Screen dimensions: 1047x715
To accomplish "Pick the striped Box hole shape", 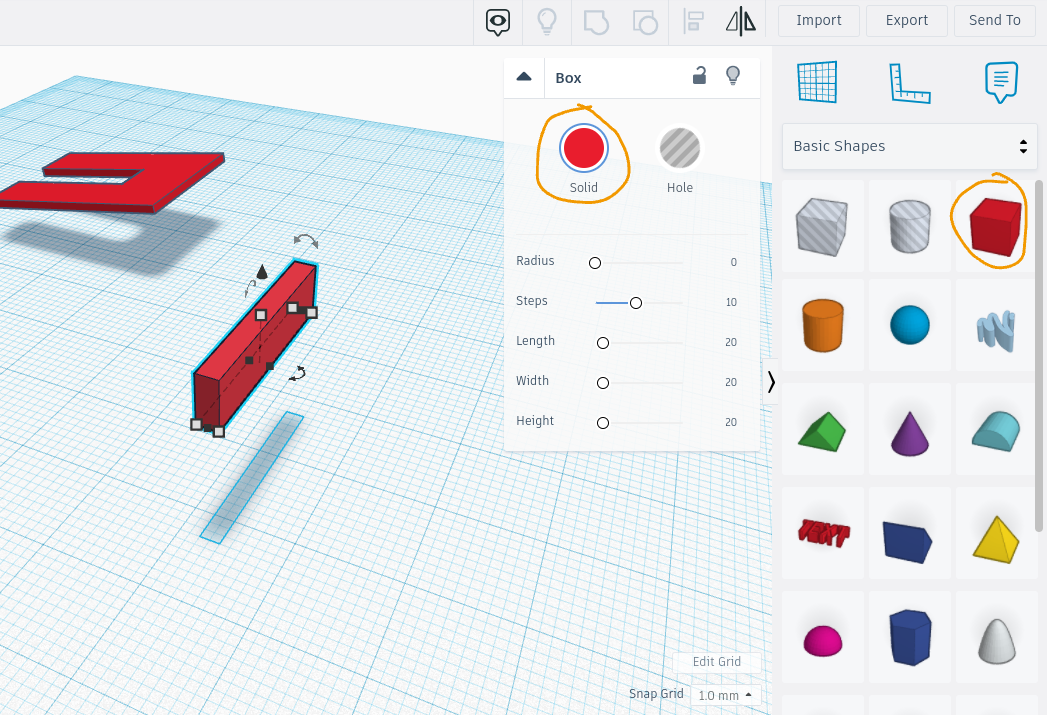I will point(822,226).
